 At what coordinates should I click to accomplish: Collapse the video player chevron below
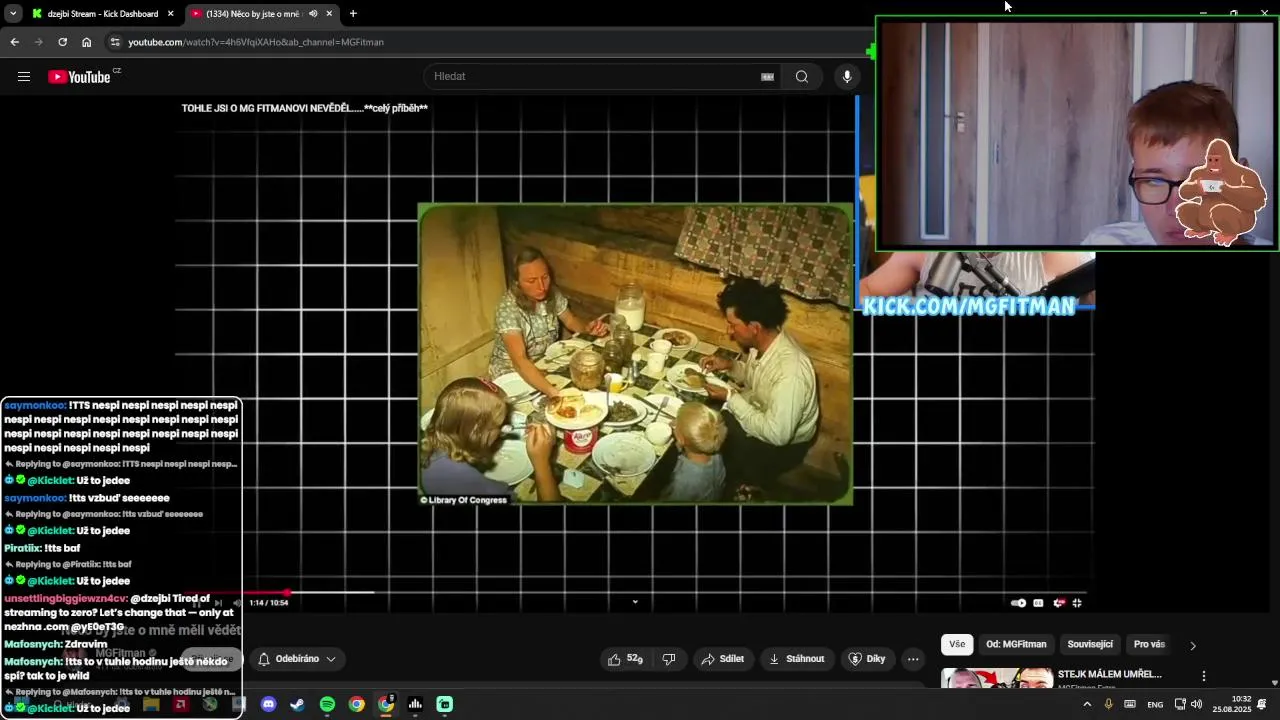[635, 602]
